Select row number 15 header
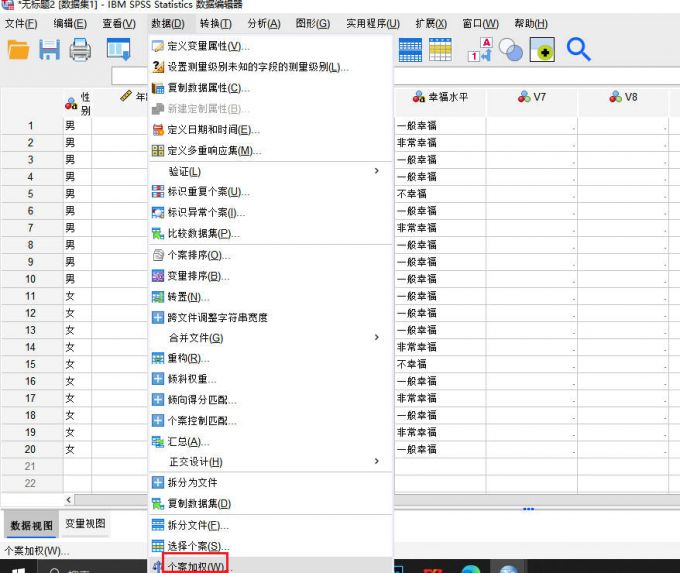 click(x=30, y=364)
